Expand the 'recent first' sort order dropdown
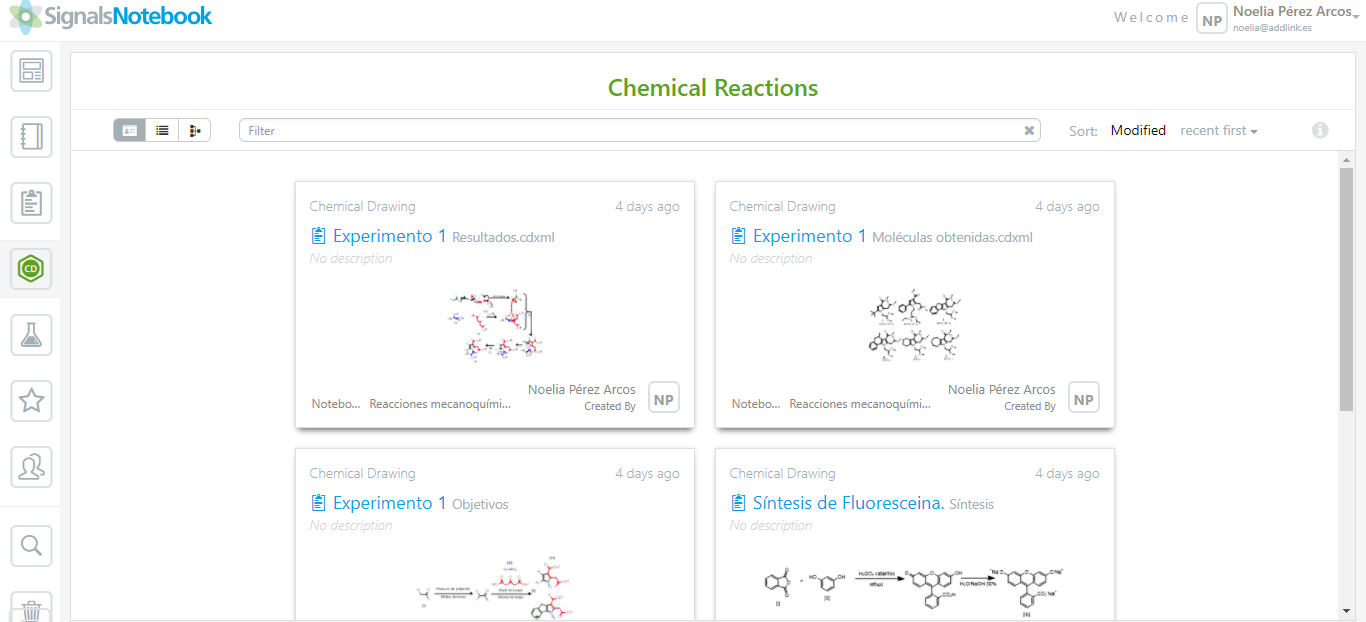 coord(1219,130)
